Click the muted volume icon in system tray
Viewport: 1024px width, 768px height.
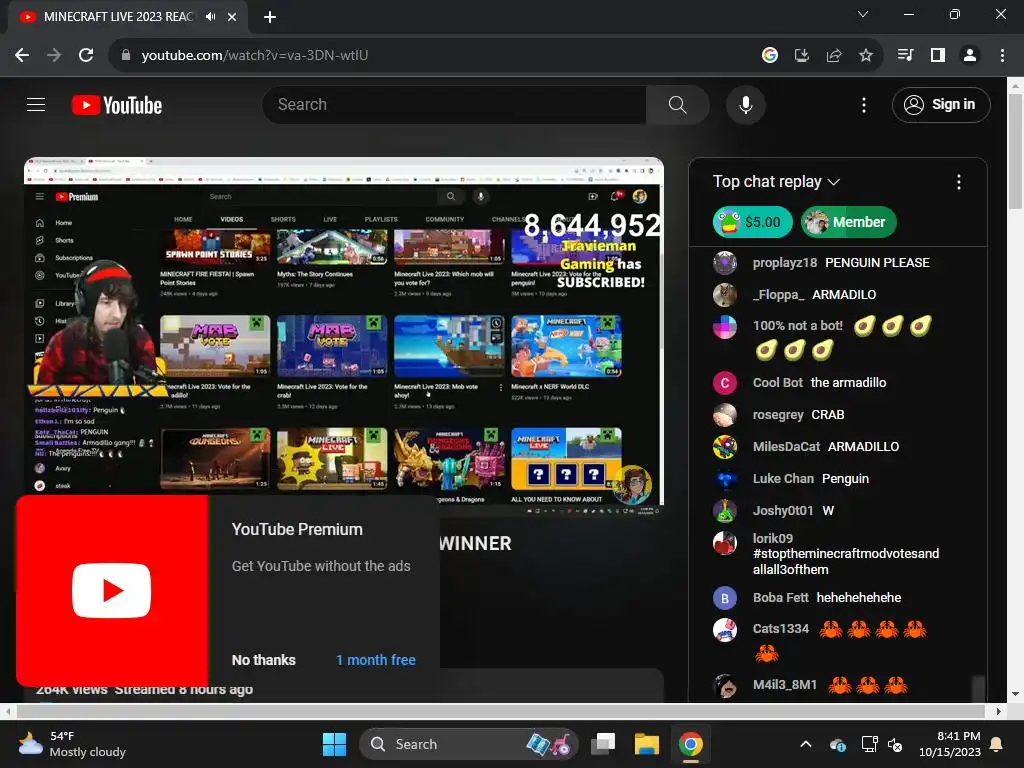[x=895, y=744]
